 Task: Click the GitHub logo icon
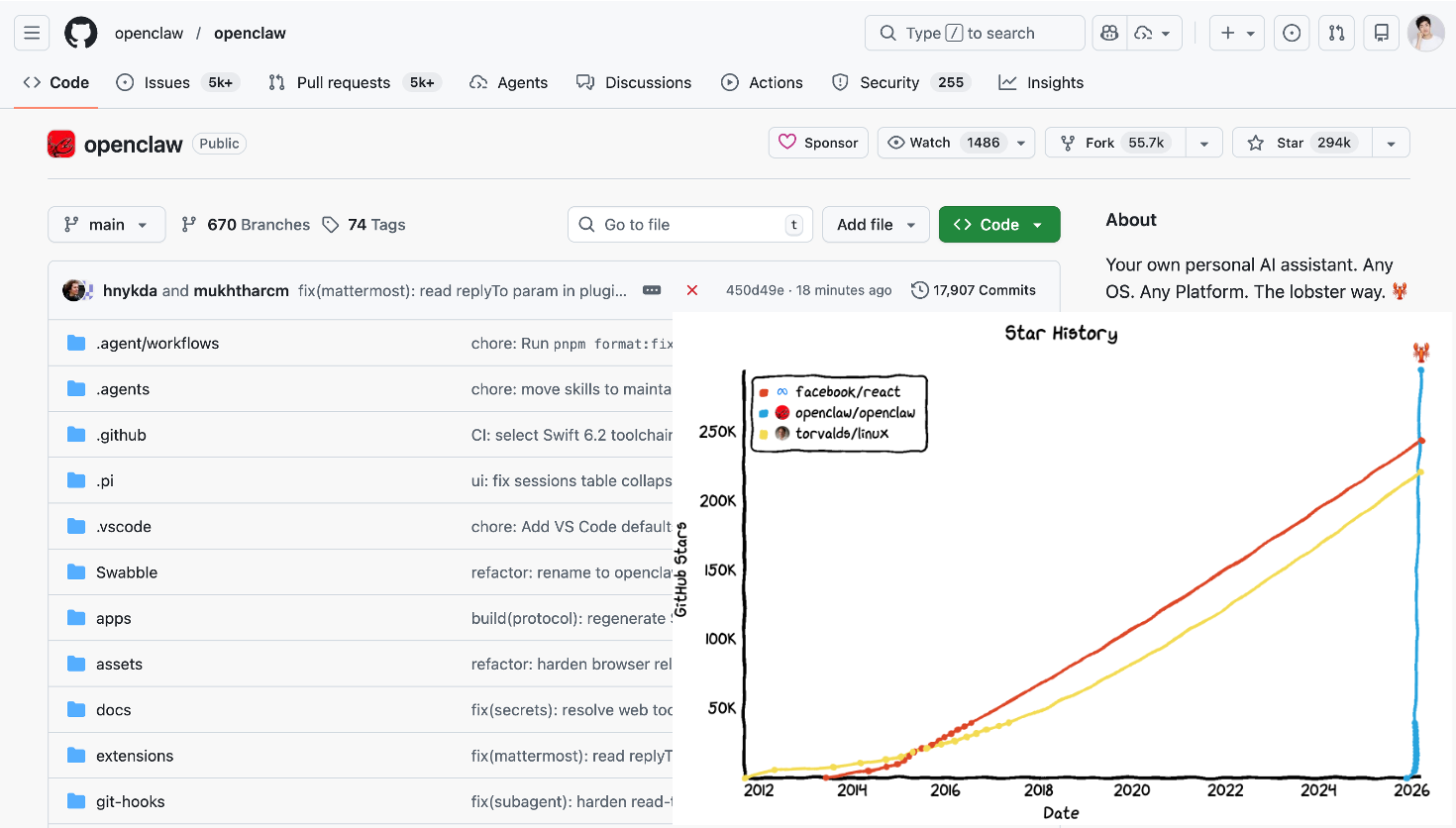(x=81, y=33)
